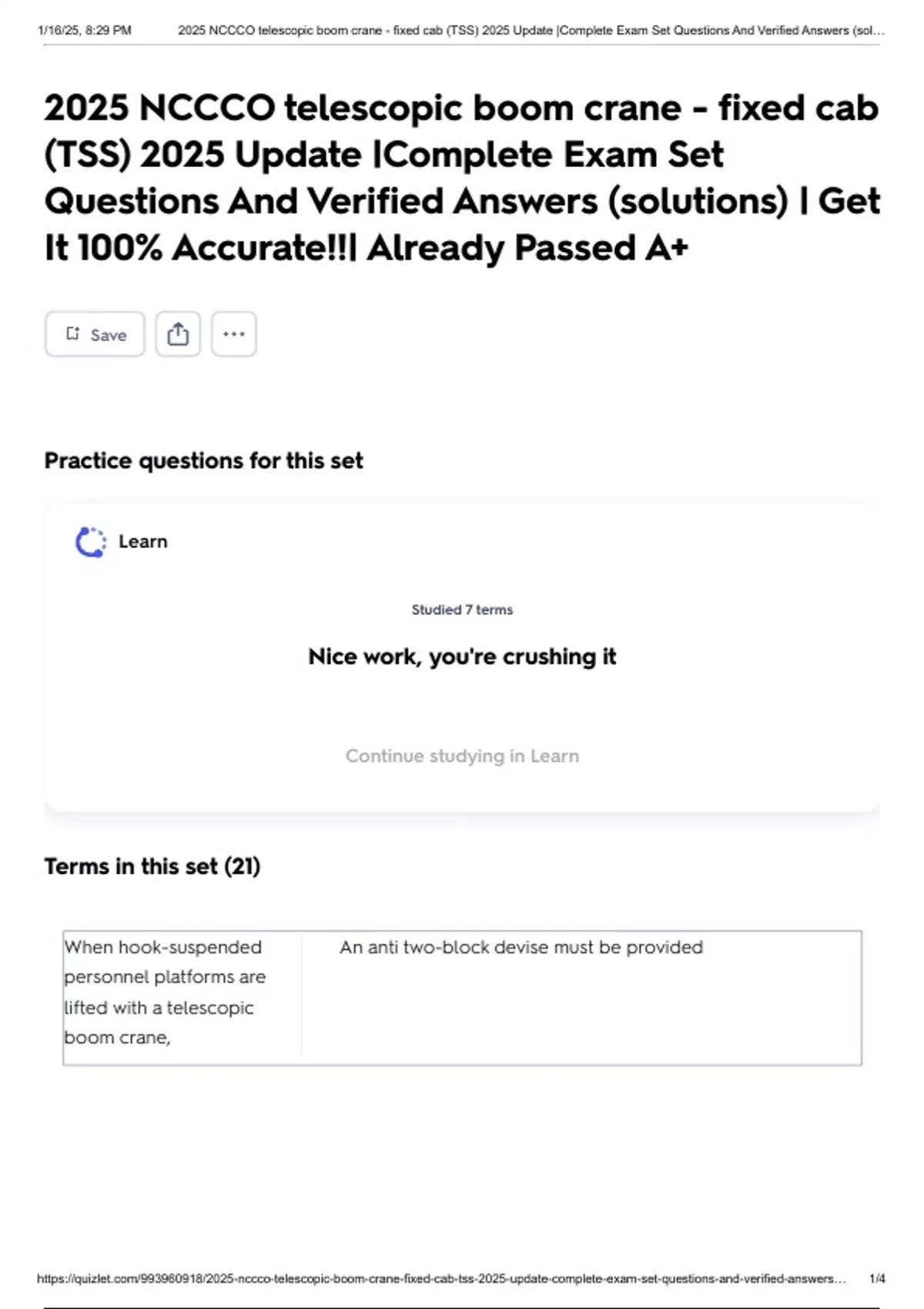Click the Learn label beside the icon

coord(143,542)
